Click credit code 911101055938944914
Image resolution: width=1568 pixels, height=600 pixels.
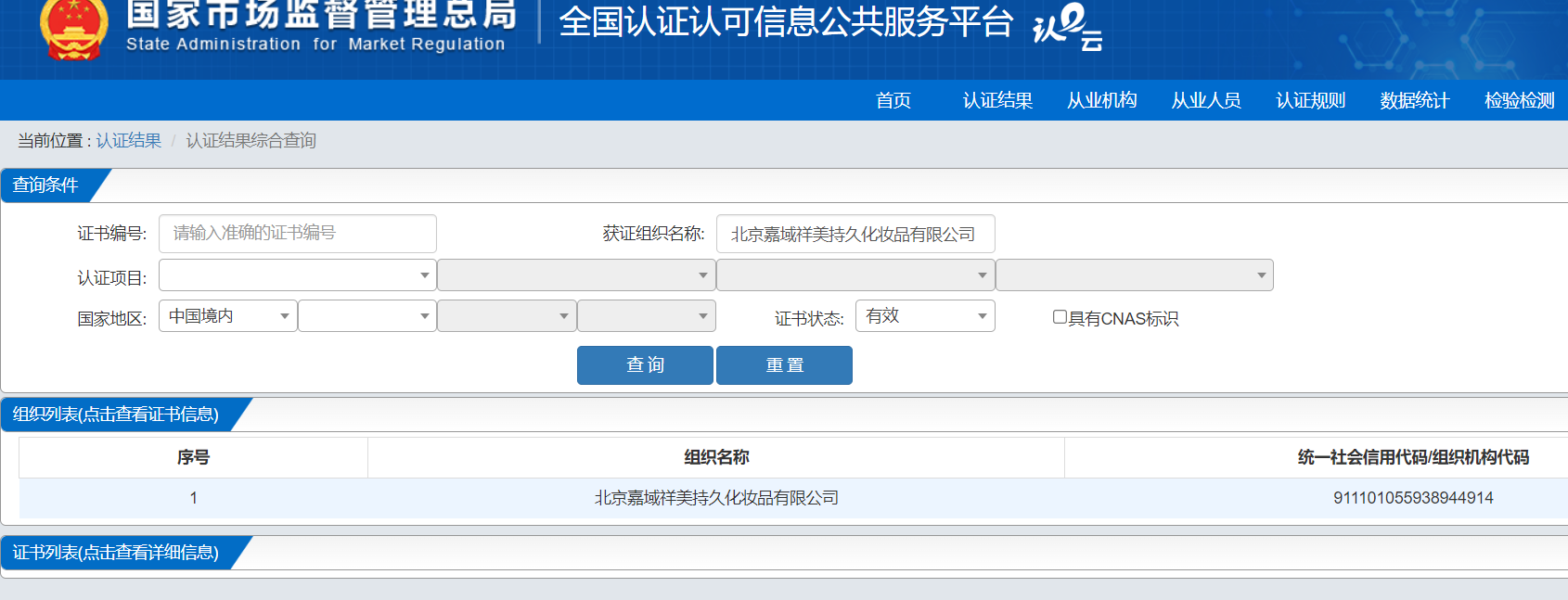[1413, 498]
